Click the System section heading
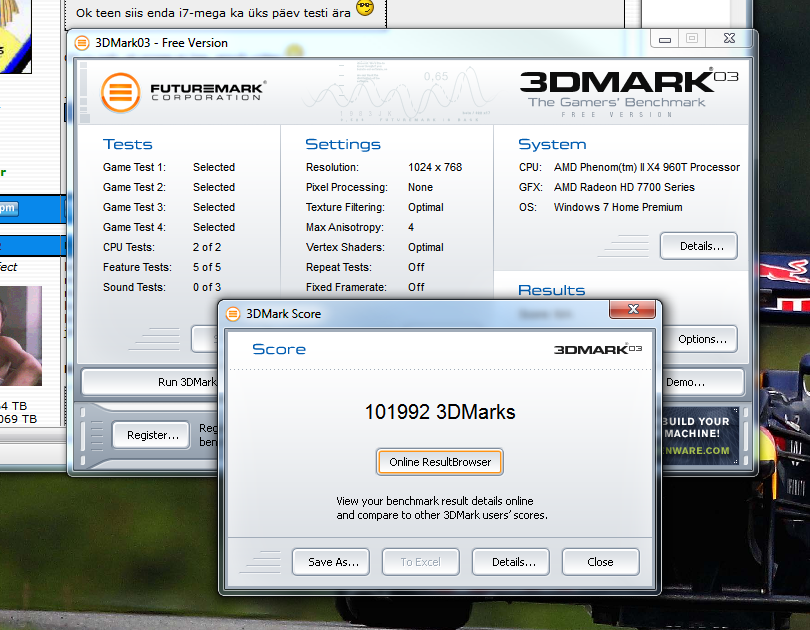The image size is (810, 630). [x=552, y=144]
